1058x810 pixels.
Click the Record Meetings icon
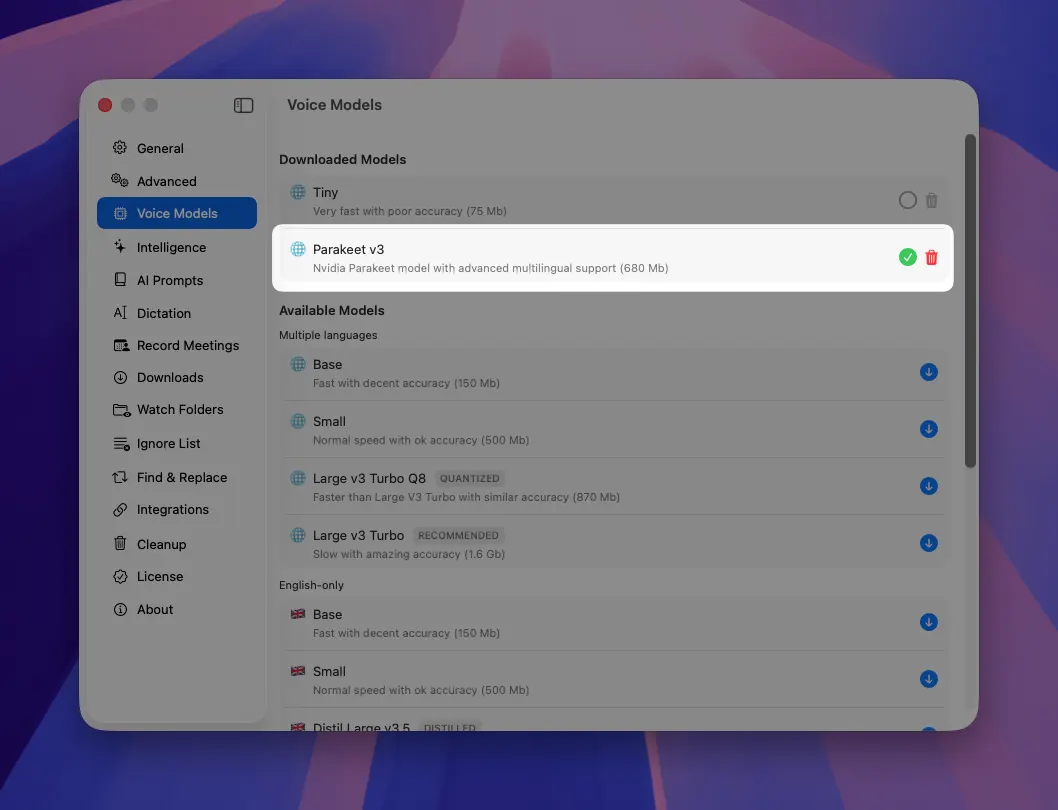(121, 346)
